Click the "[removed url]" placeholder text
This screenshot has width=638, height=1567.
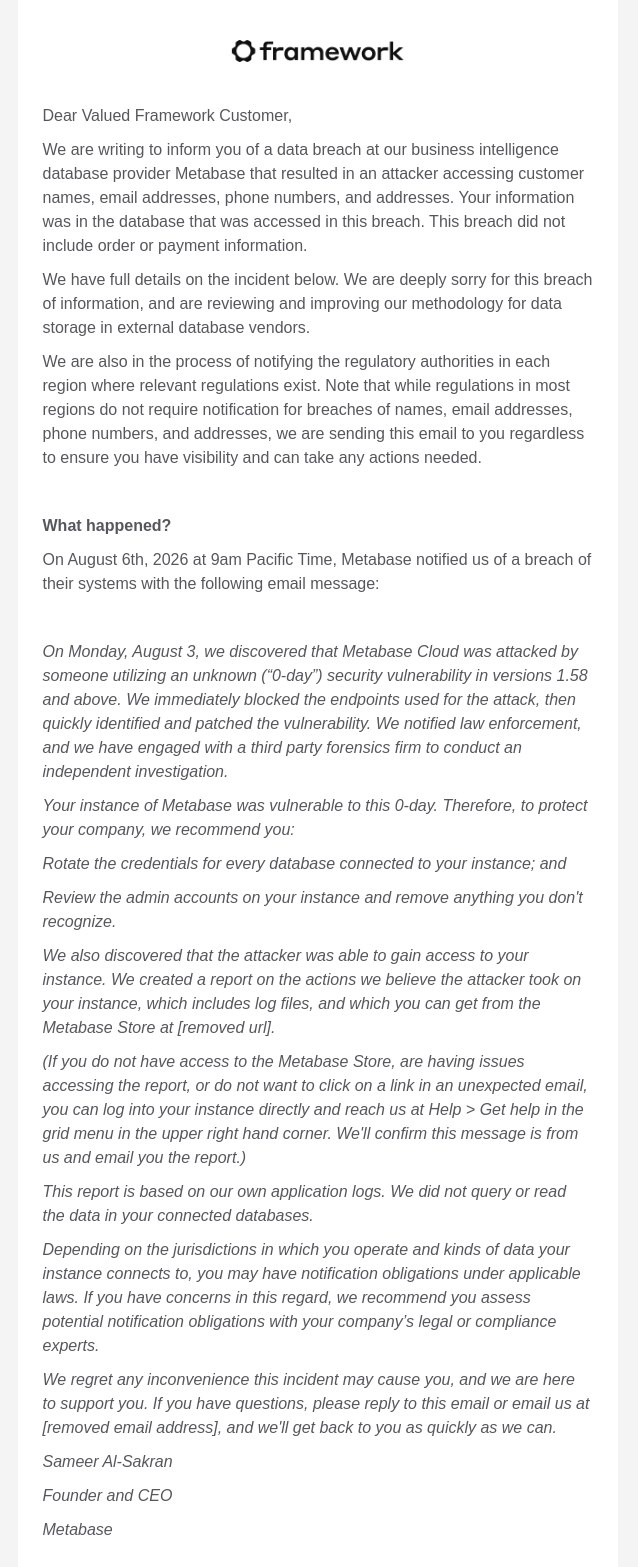coord(226,1028)
